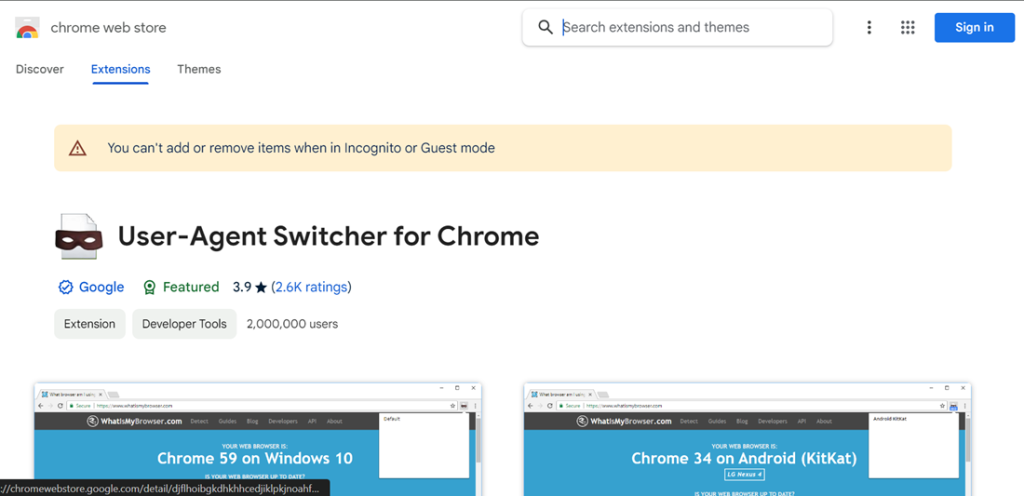Open the Chrome 34 on Android screenshot

click(747, 439)
